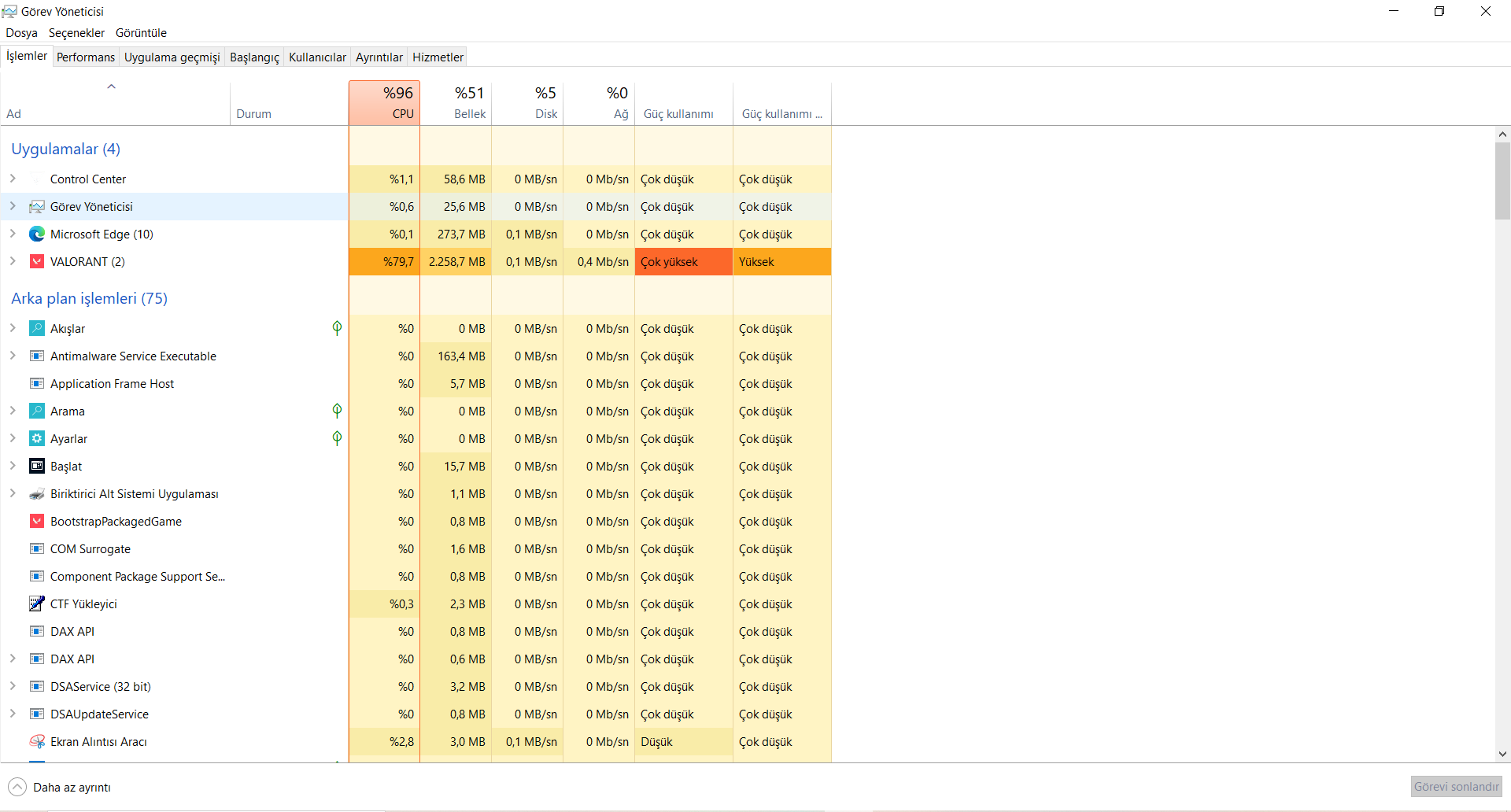Switch to the Performans tab

pos(86,57)
